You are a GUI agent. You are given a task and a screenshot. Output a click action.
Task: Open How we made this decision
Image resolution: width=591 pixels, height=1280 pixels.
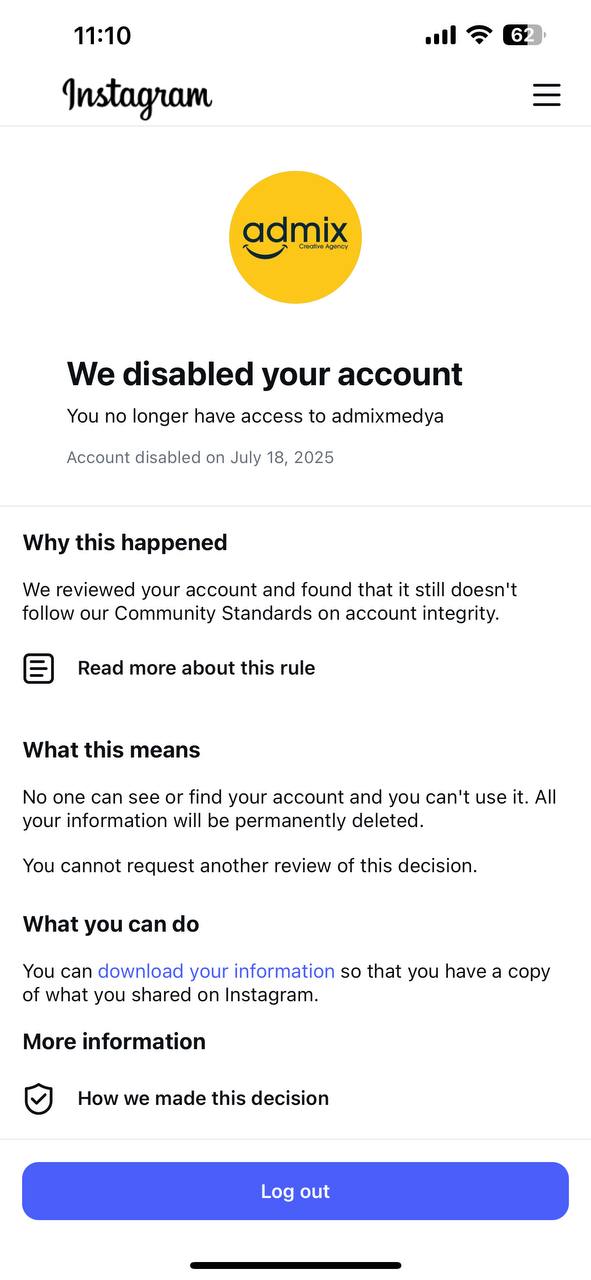point(203,1098)
